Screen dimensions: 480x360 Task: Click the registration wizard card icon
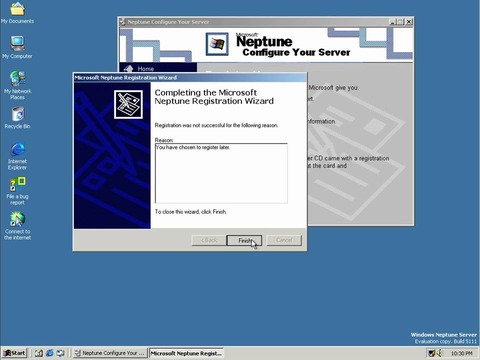(x=128, y=104)
